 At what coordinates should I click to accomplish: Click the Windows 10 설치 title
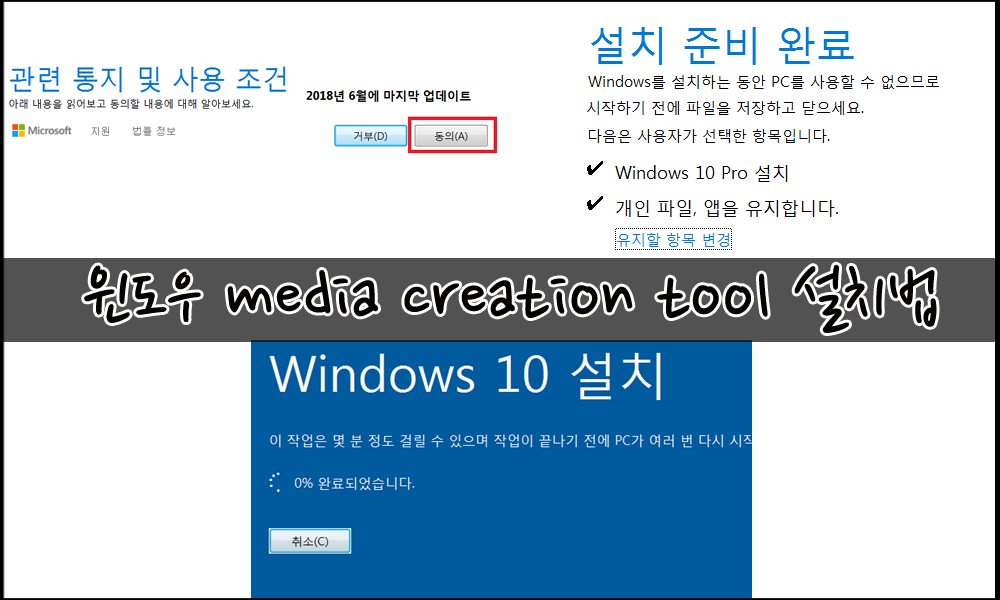[468, 374]
